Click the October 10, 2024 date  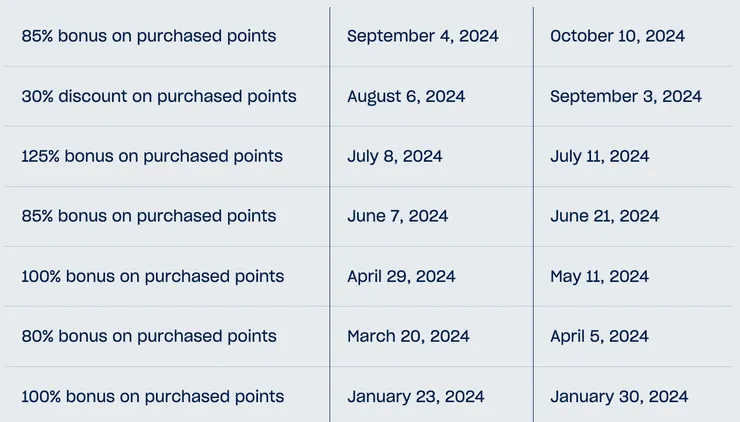(x=617, y=37)
